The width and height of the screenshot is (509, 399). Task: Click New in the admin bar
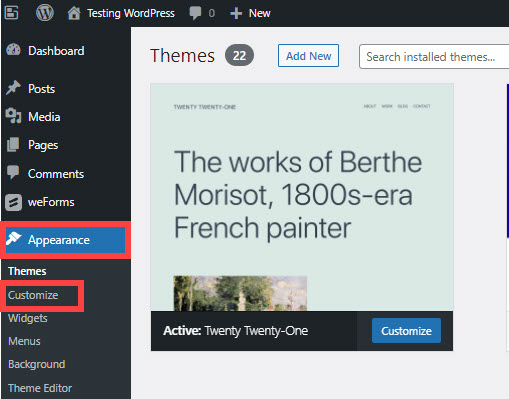pyautogui.click(x=259, y=13)
